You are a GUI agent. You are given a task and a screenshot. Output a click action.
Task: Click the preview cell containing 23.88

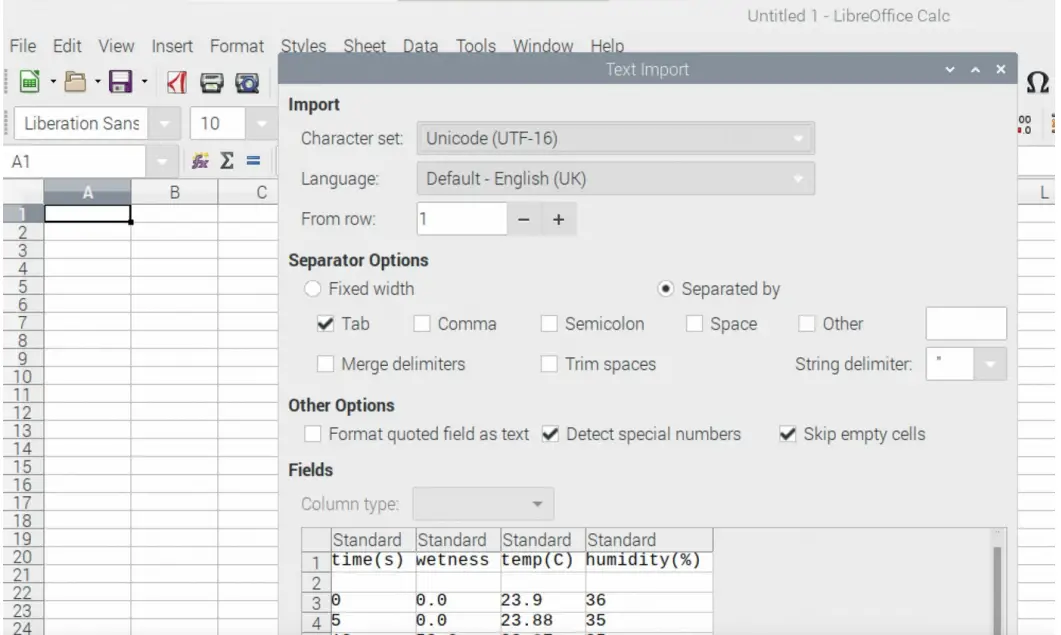[x=543, y=620]
